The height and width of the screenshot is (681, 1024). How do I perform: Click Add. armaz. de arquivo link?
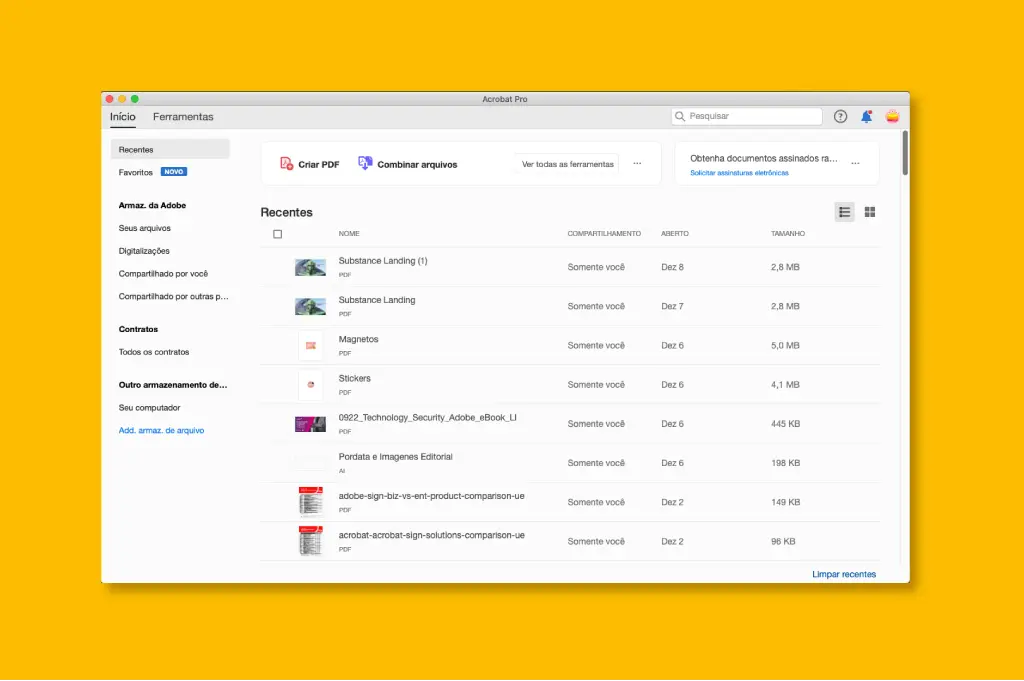tap(161, 430)
